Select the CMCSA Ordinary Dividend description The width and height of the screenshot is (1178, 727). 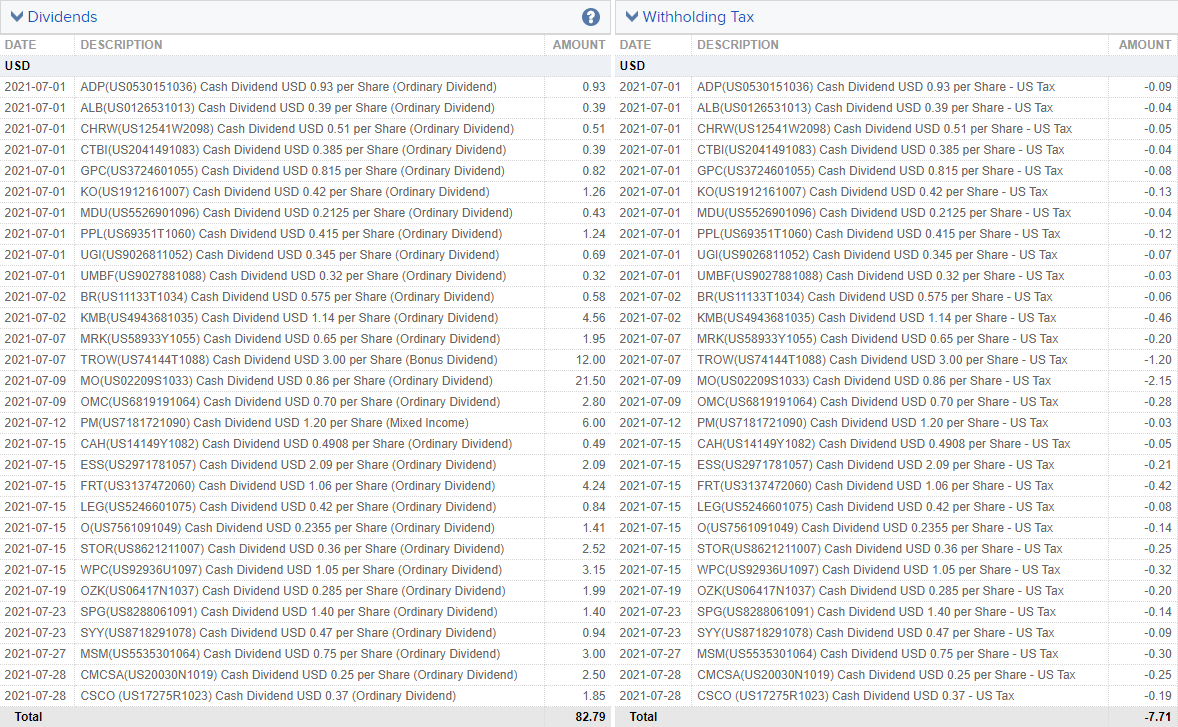coord(299,676)
